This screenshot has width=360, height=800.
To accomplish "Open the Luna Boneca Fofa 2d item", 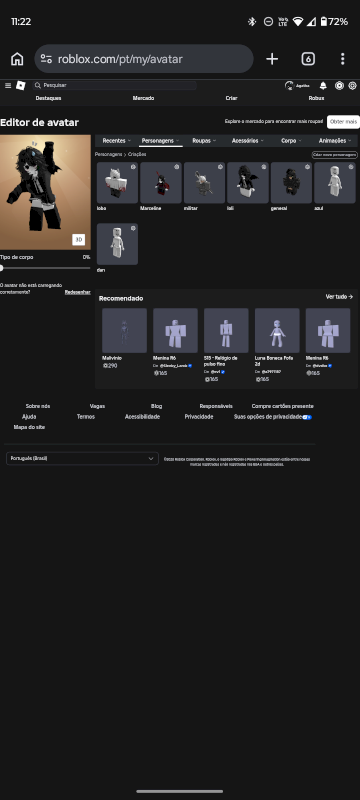I will (x=277, y=330).
